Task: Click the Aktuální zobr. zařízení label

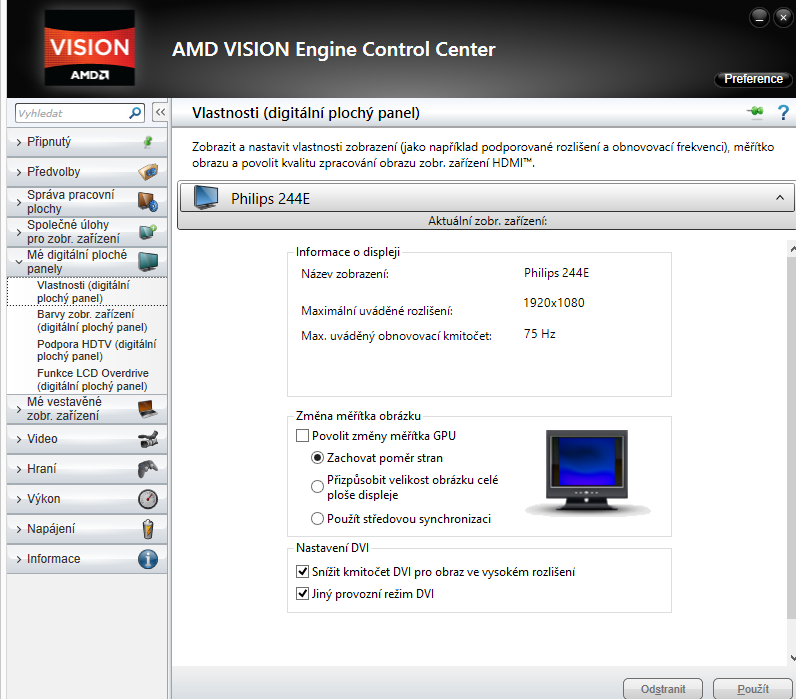Action: 487,221
